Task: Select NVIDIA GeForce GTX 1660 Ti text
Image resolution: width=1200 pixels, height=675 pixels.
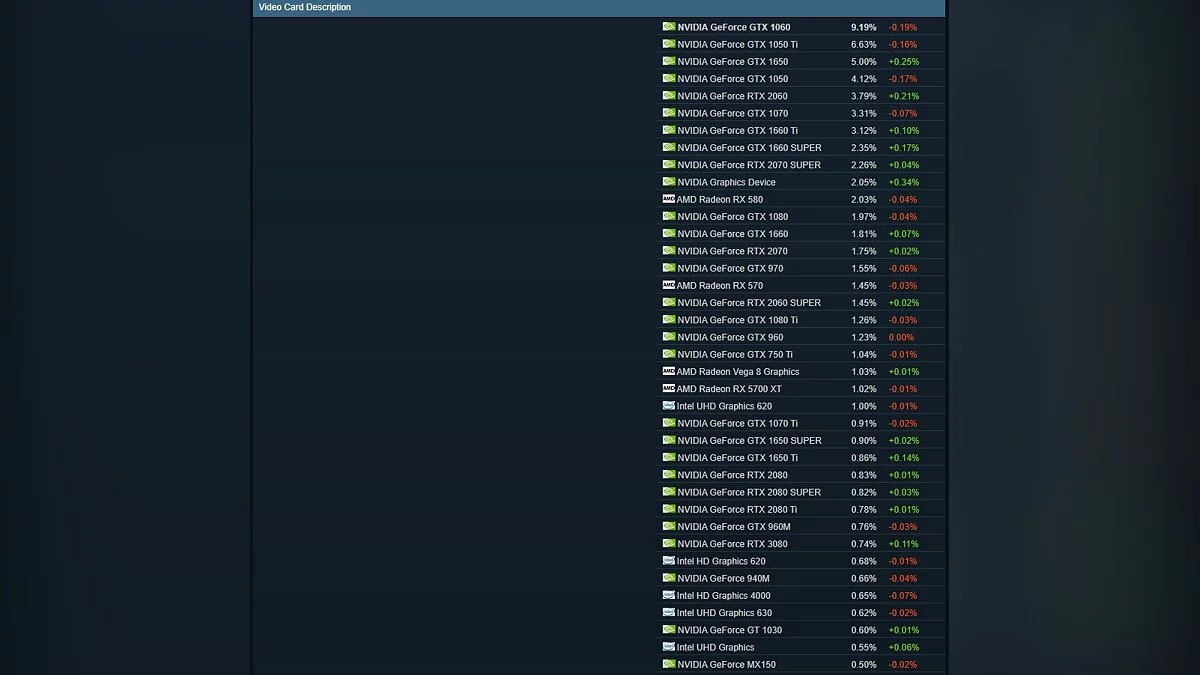Action: tap(738, 130)
